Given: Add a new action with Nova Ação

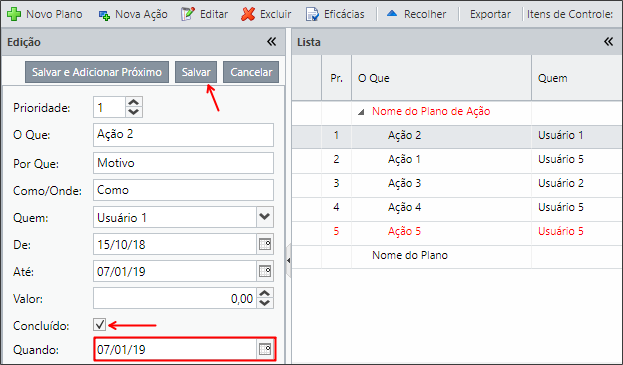Looking at the screenshot, I should point(133,14).
